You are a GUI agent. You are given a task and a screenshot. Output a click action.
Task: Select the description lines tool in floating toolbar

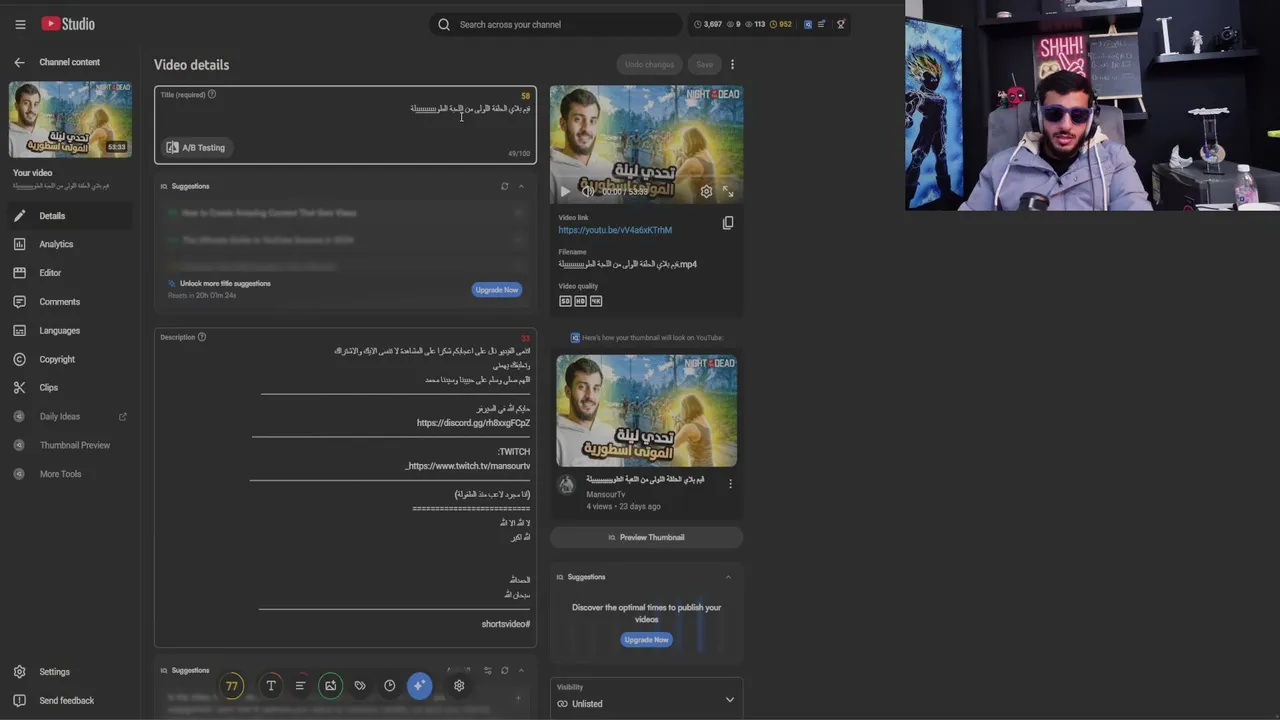point(300,686)
